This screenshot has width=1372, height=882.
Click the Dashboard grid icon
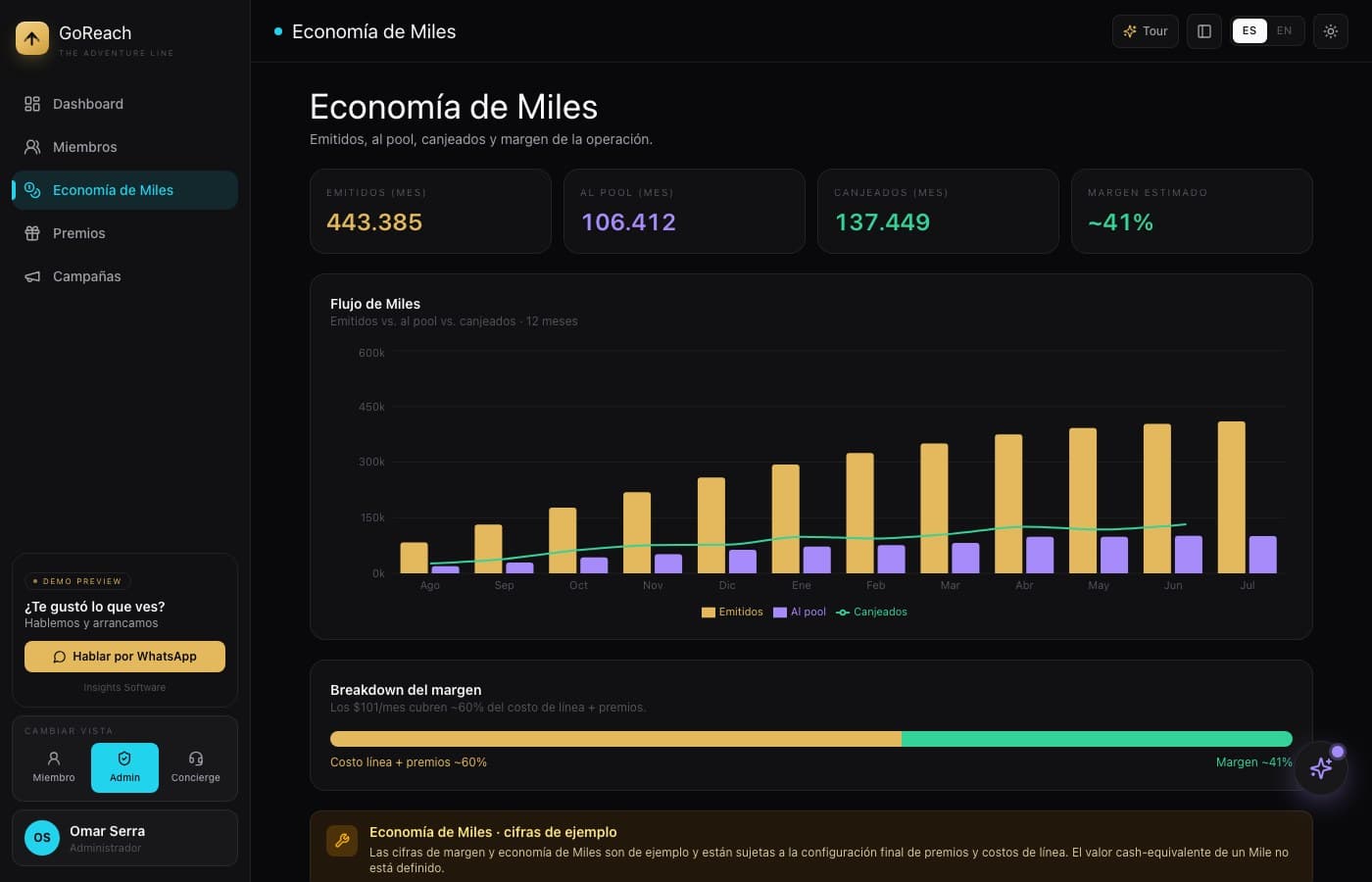click(x=32, y=104)
